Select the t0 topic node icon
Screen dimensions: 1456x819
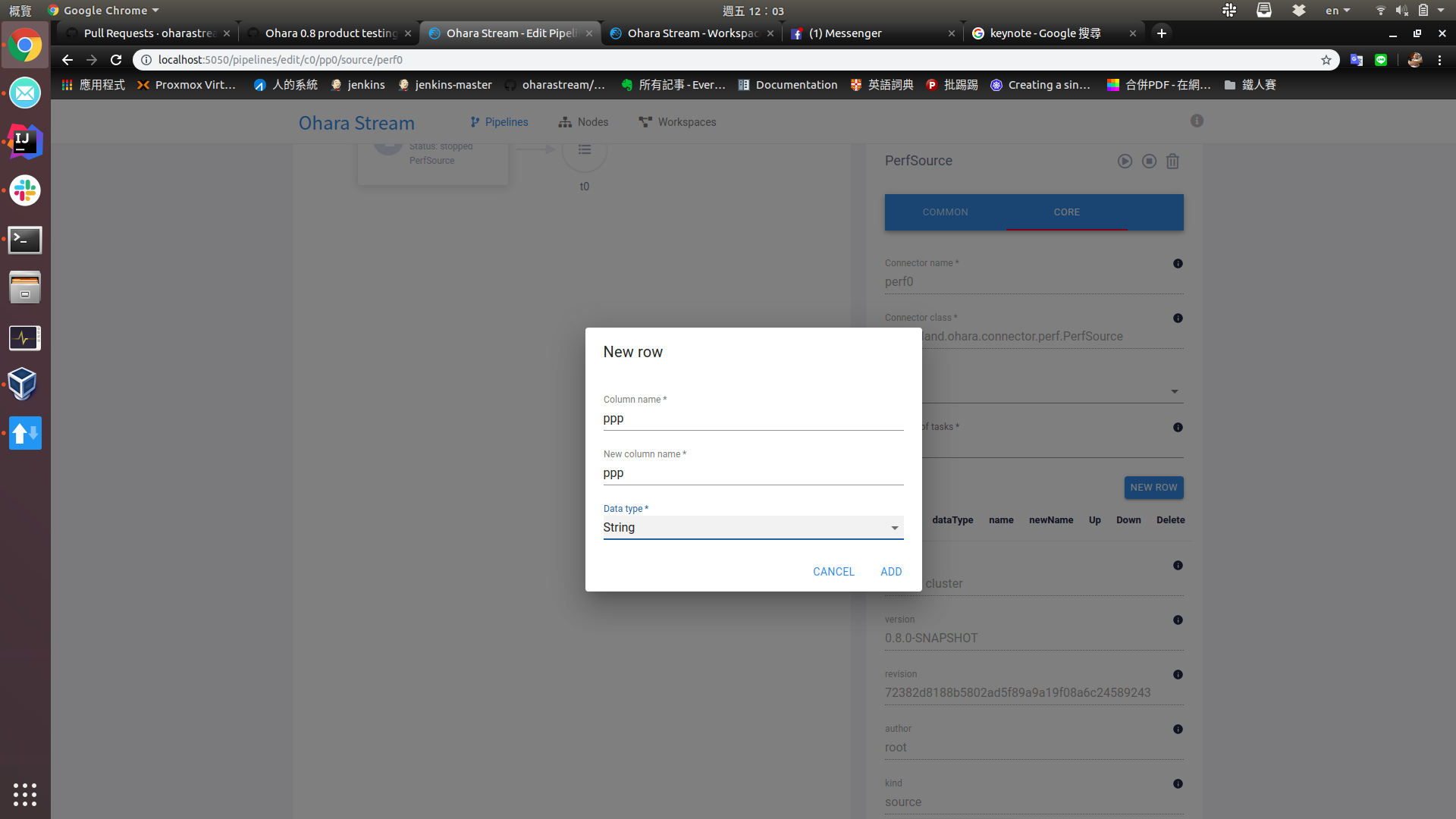click(585, 151)
